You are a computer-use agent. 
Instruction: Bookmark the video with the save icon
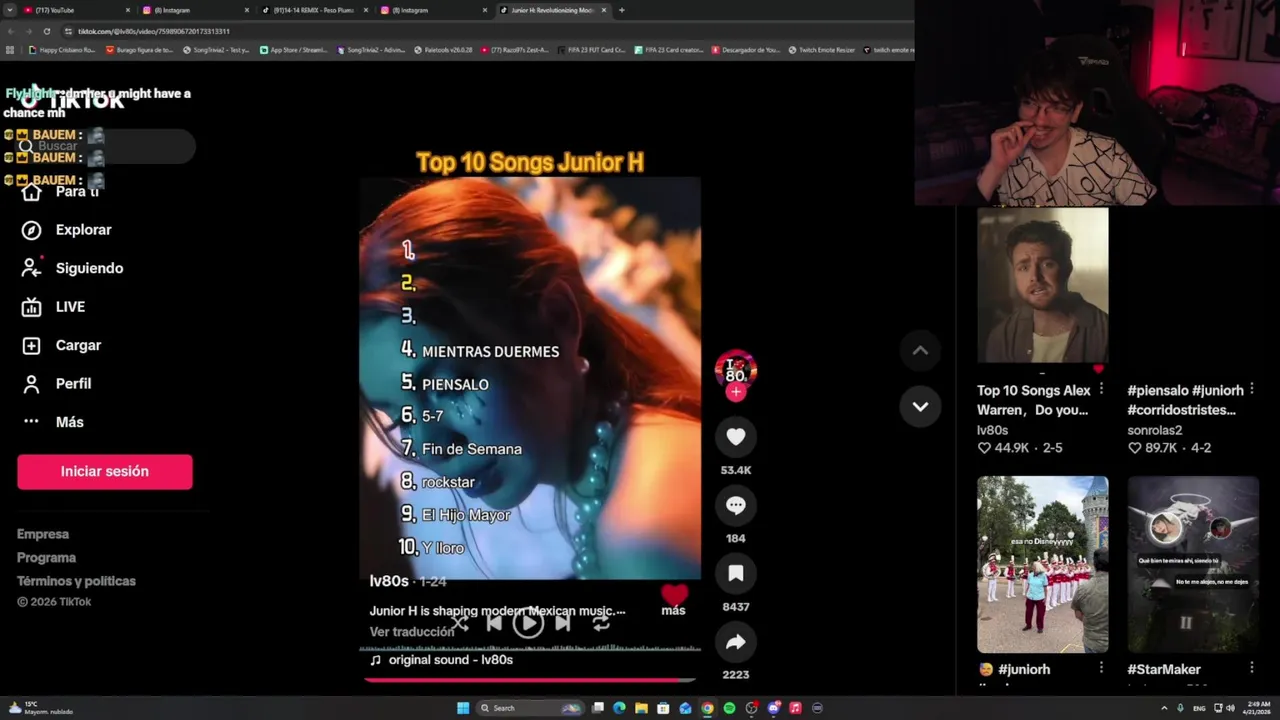coord(735,573)
